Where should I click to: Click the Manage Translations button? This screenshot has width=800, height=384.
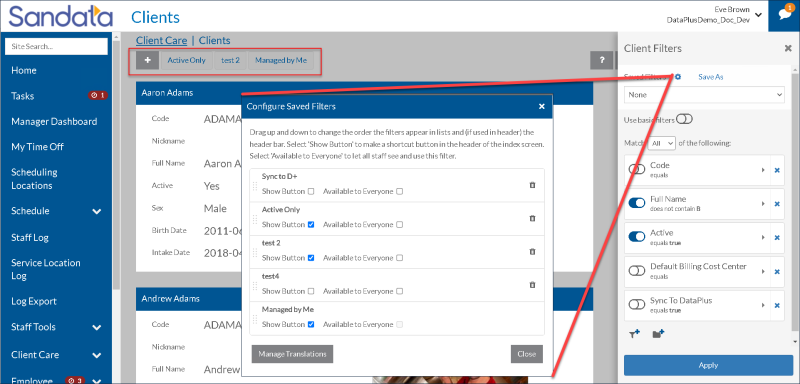pyautogui.click(x=292, y=354)
